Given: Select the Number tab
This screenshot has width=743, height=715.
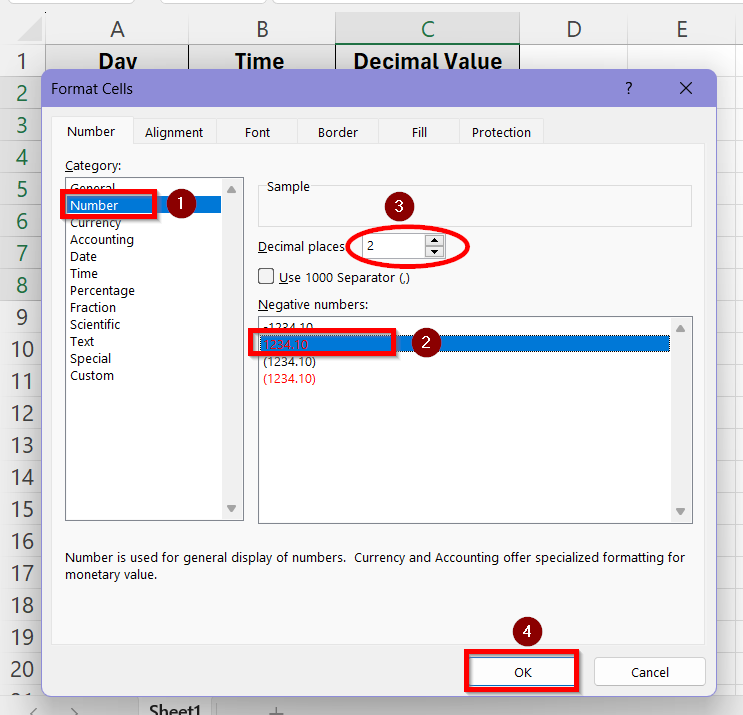Looking at the screenshot, I should coord(91,131).
